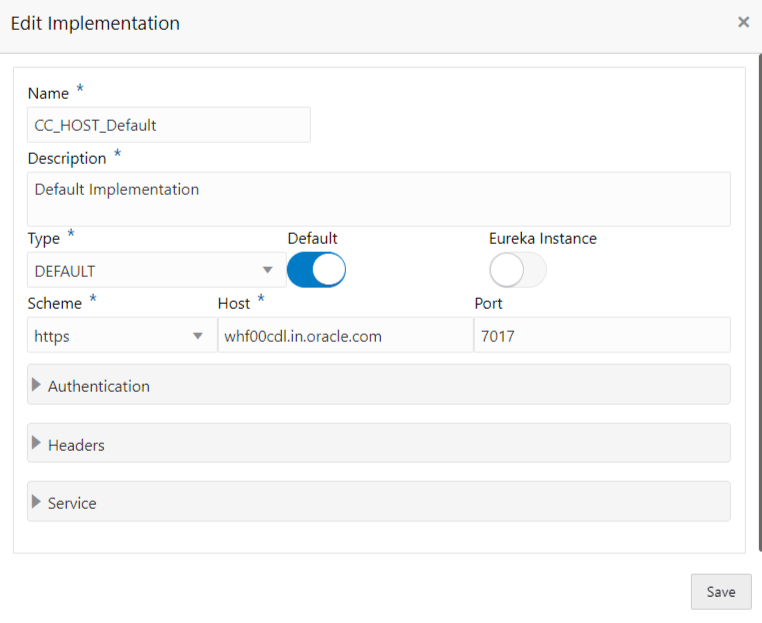The image size is (762, 623).
Task: Click the Edit Implementation dialog title
Action: tap(95, 23)
